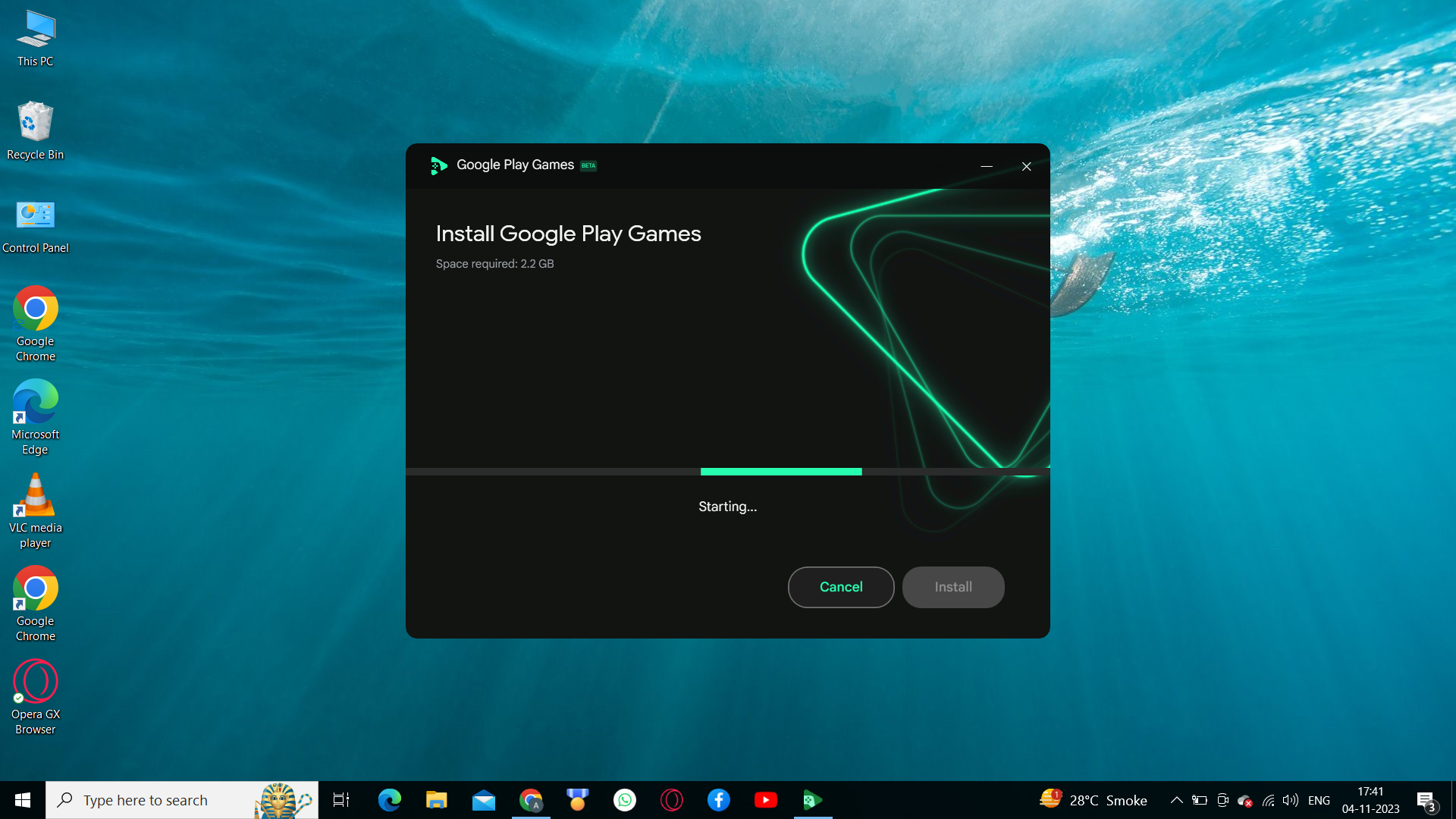Open YouTube taskbar icon
The width and height of the screenshot is (1456, 819).
coord(765,800)
